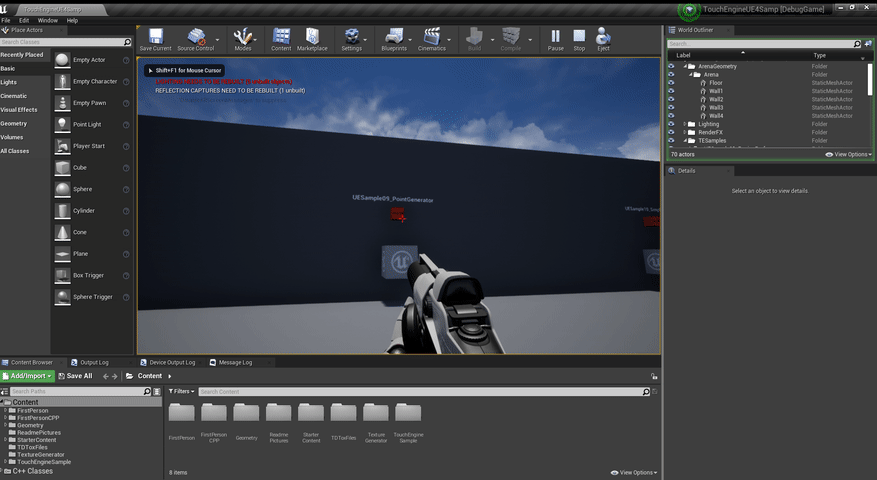Open the Blueprints toolbar icon
877x480 pixels.
tap(394, 39)
